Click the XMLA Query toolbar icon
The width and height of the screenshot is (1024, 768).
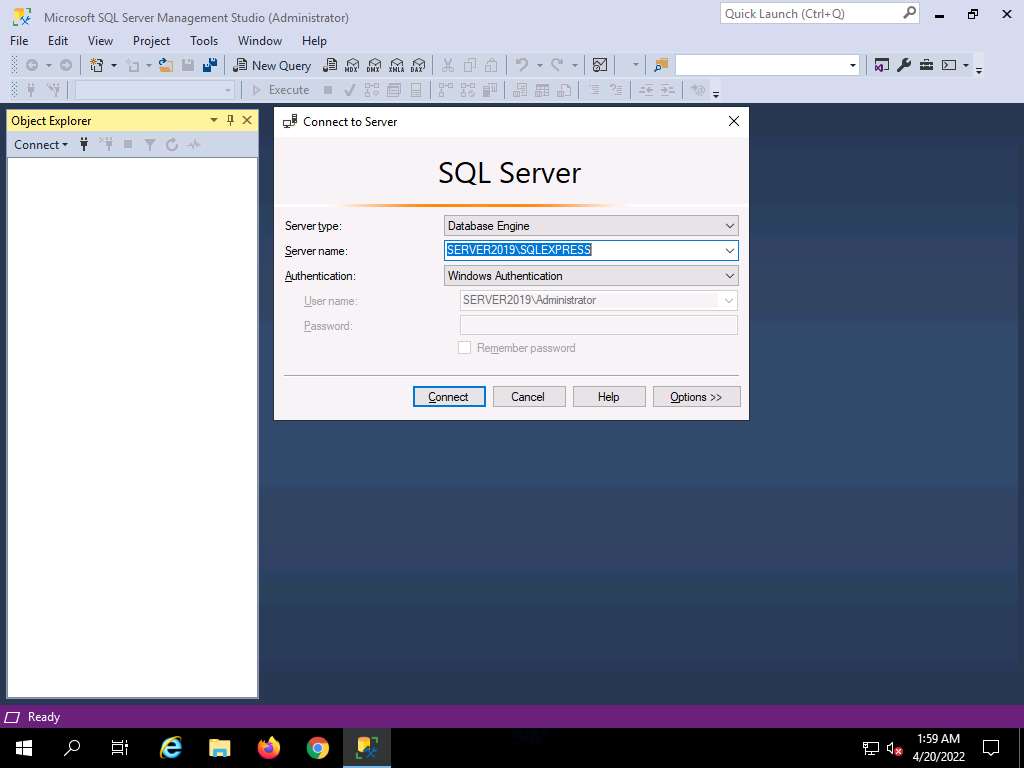(396, 65)
